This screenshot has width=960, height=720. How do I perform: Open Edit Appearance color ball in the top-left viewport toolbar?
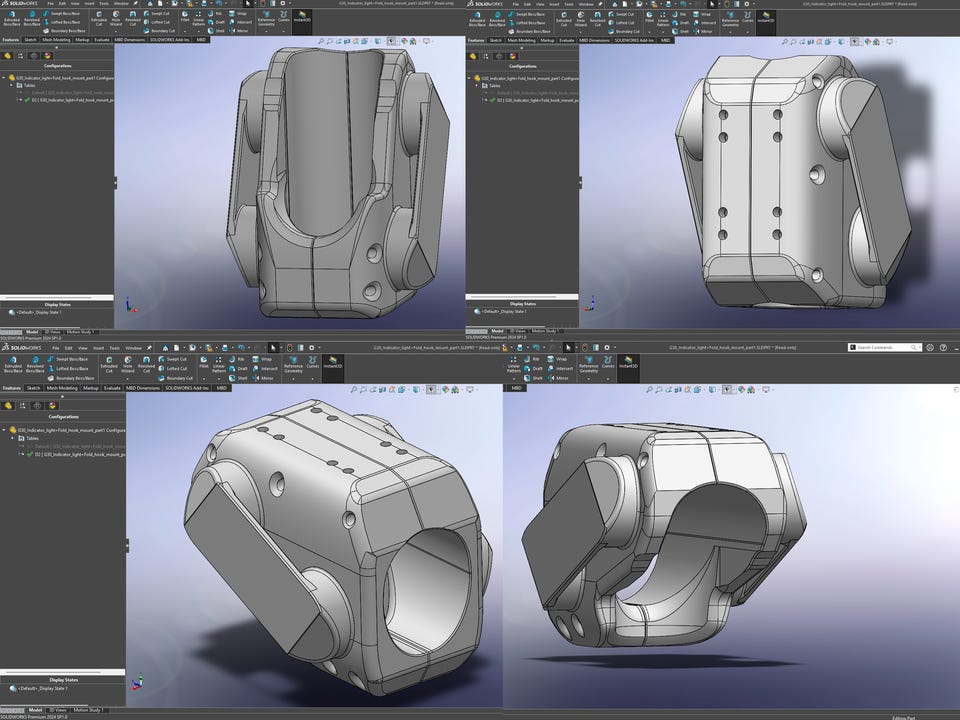click(404, 41)
